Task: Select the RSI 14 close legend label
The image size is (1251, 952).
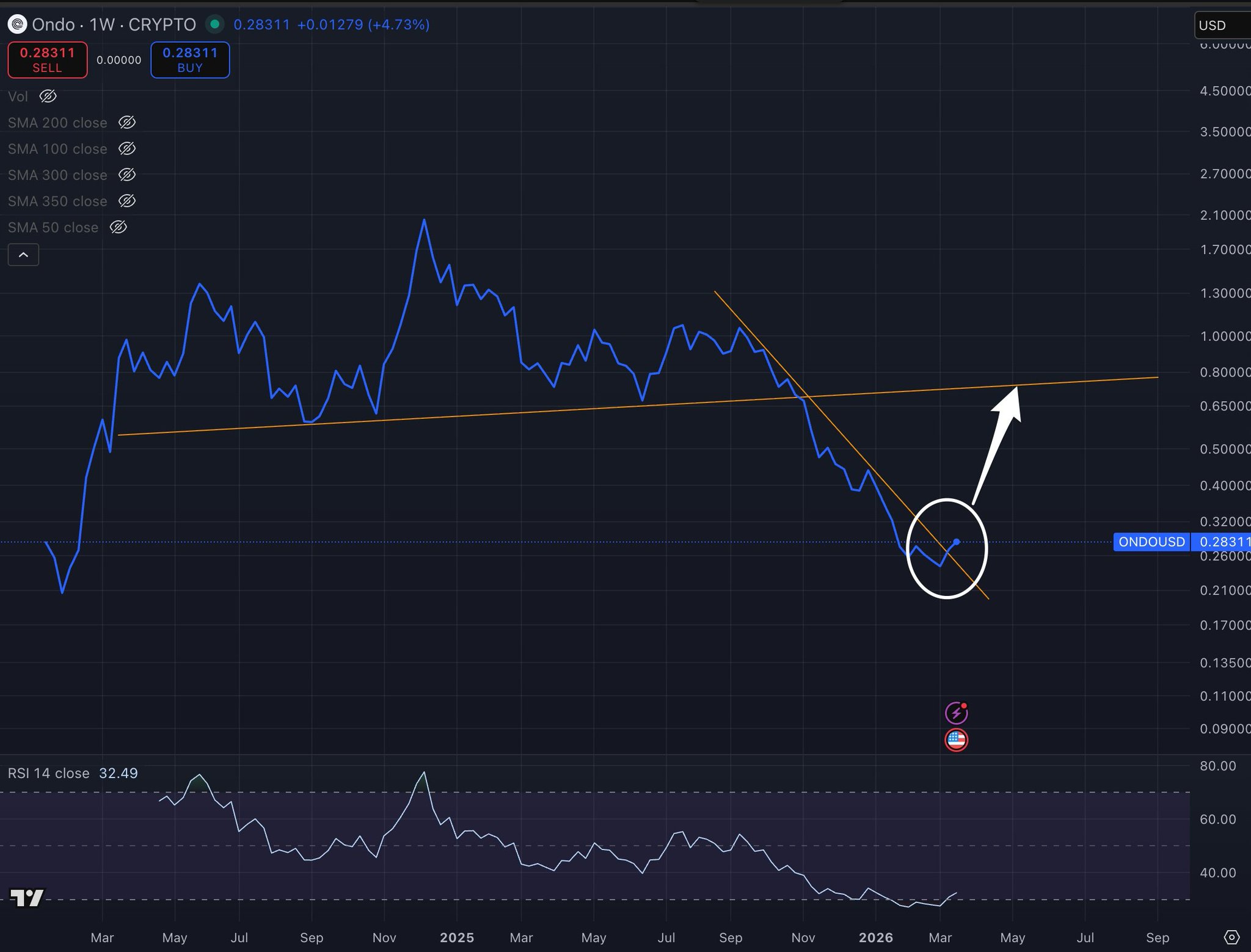Action: click(x=49, y=773)
